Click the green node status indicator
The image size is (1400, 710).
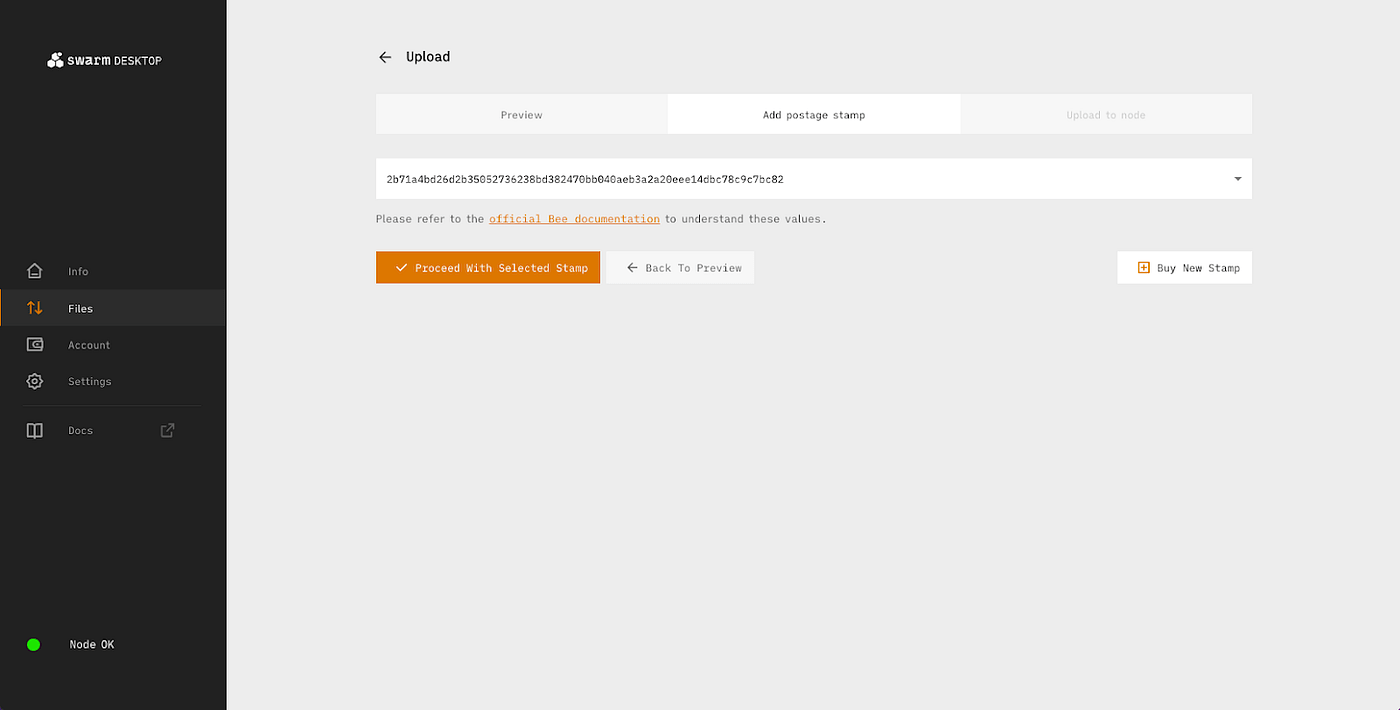pos(33,645)
